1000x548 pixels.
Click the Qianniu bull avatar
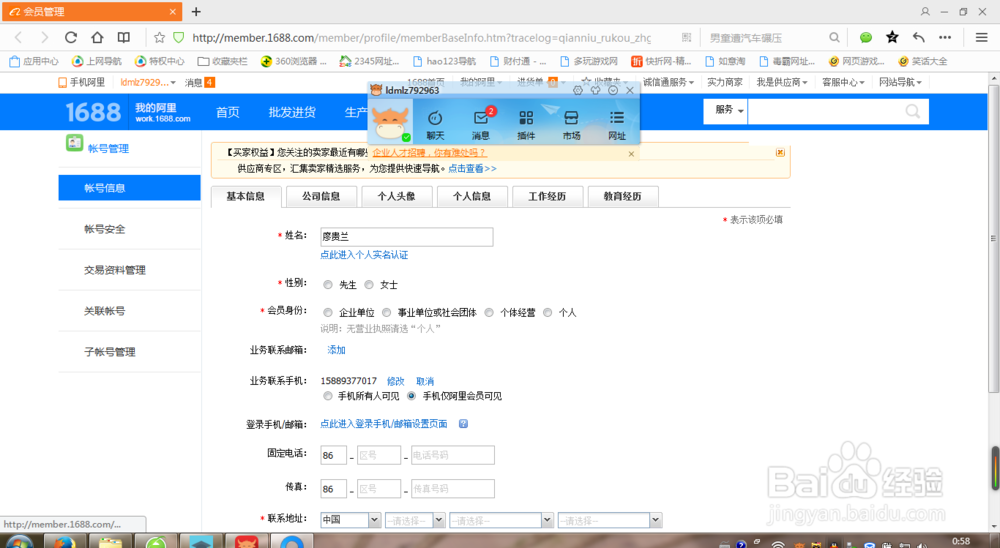[x=390, y=123]
